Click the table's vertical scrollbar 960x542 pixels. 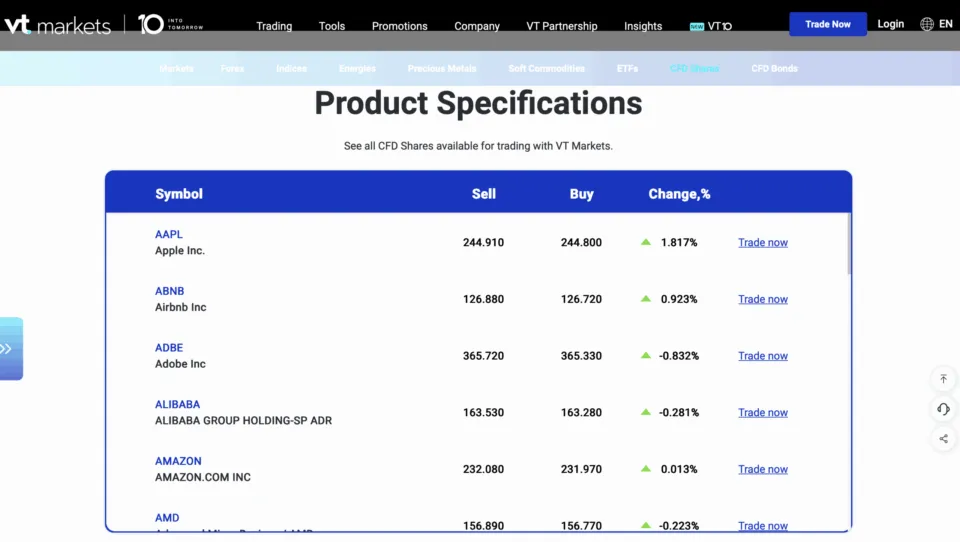(849, 245)
